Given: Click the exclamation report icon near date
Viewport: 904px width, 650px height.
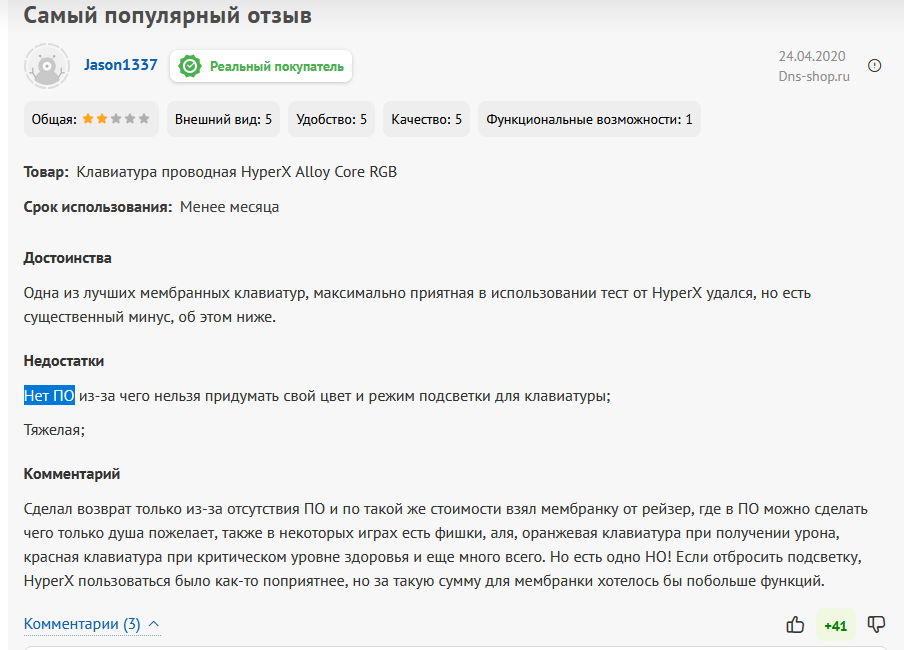Looking at the screenshot, I should [x=875, y=66].
